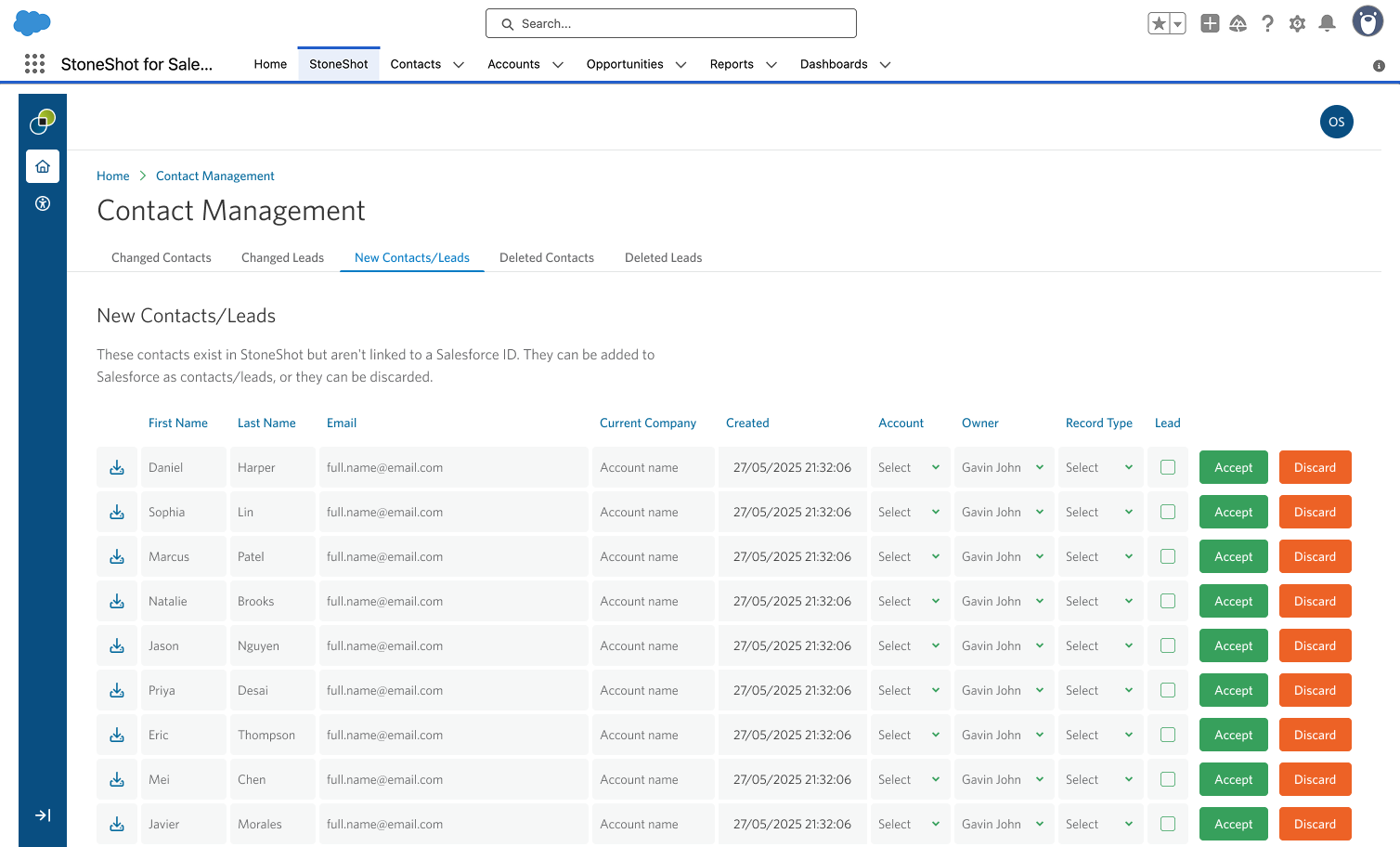Expand the sidebar with arrow icon

43,815
